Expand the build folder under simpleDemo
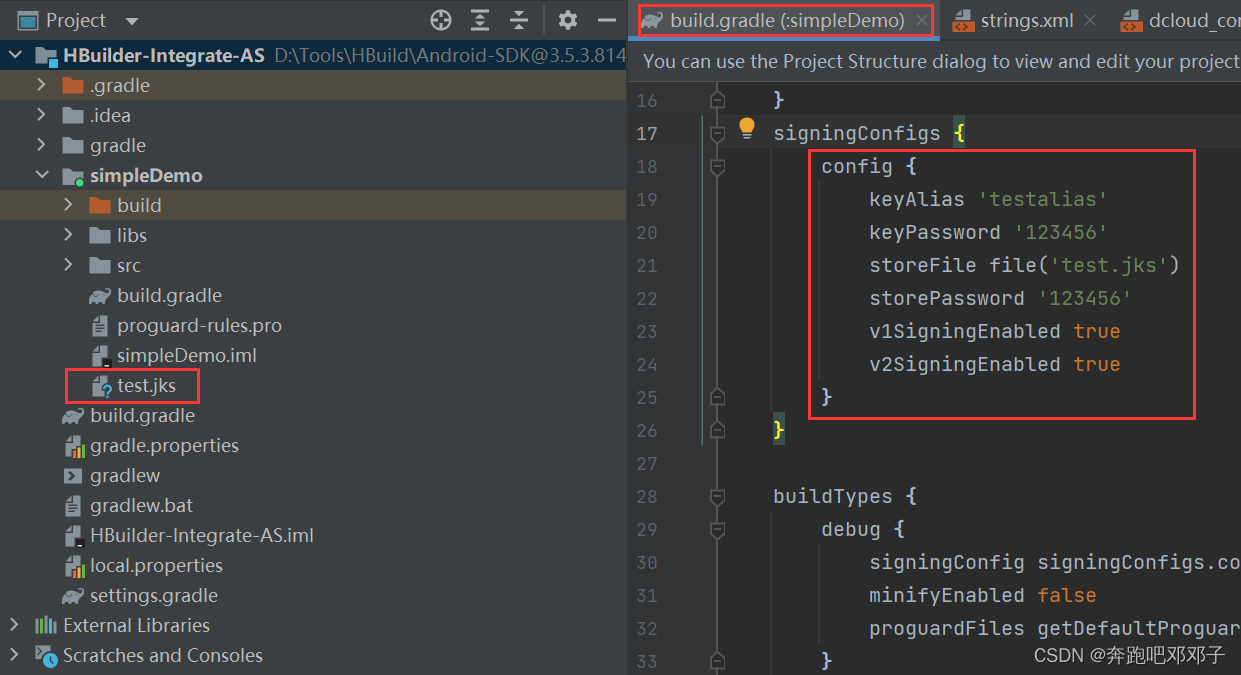This screenshot has width=1241, height=675. pyautogui.click(x=68, y=205)
